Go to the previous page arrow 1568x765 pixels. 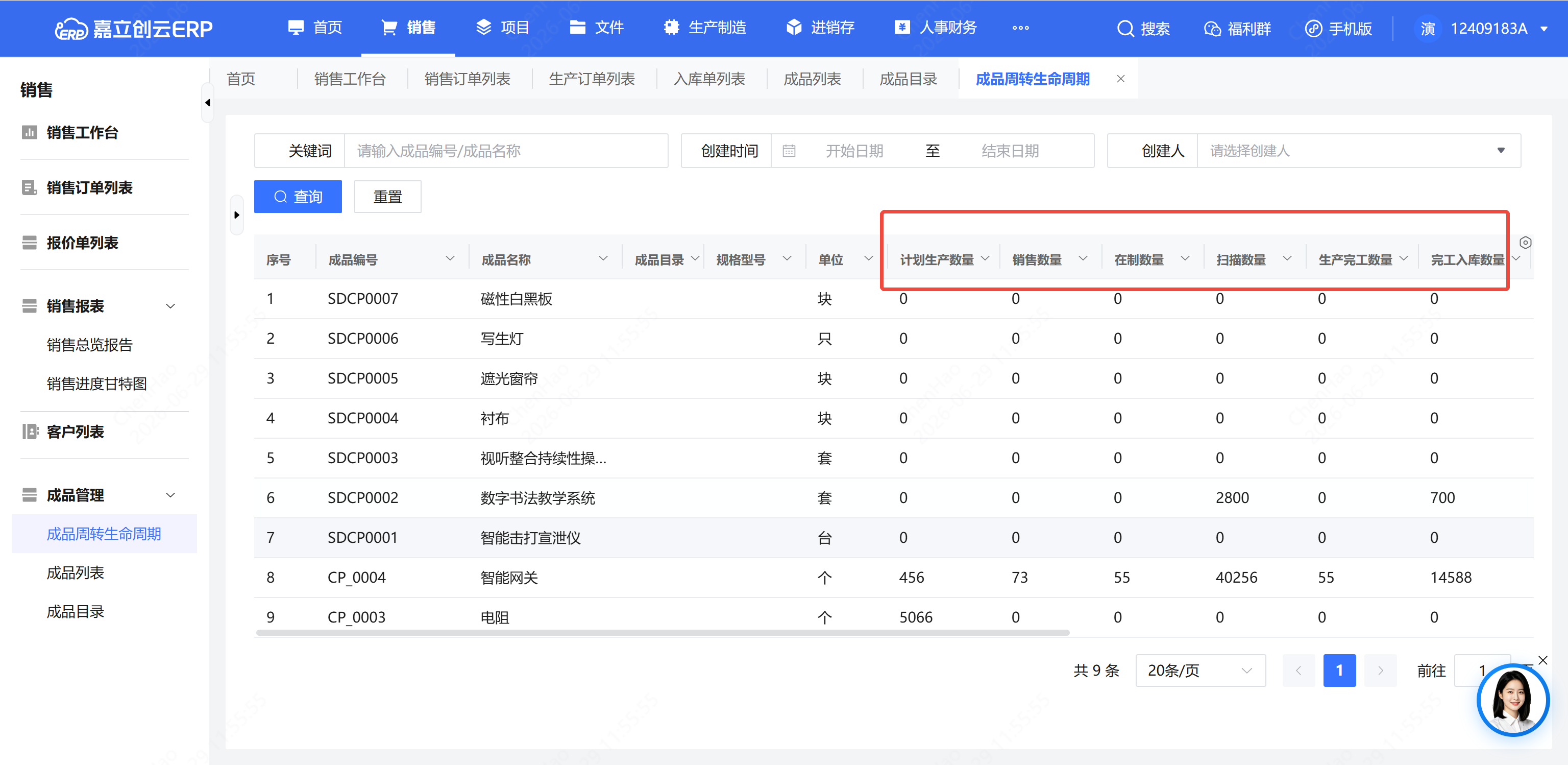point(1298,671)
